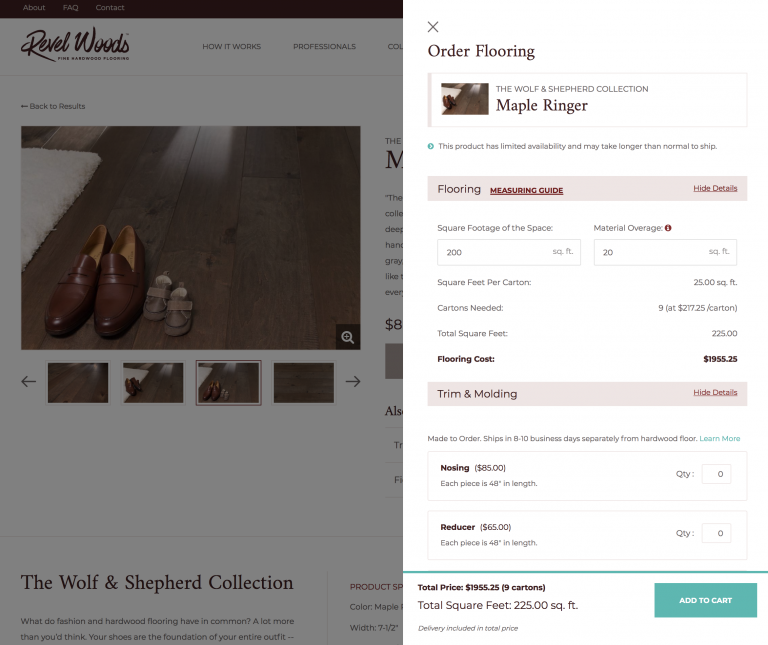Select the highlighted shoes thumbnail
The image size is (768, 645).
[x=229, y=383]
